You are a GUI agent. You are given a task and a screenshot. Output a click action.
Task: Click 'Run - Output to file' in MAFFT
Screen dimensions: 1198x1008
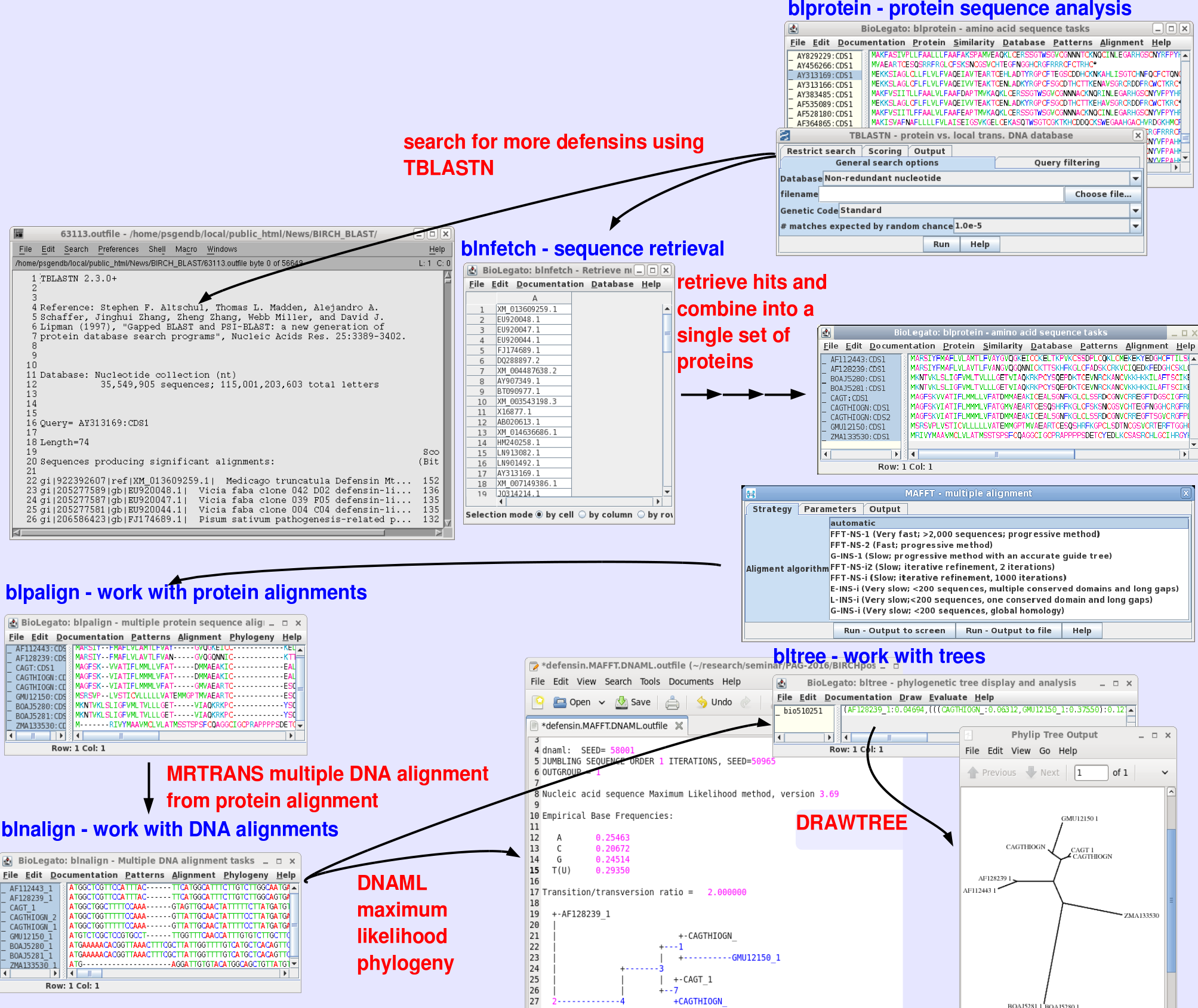pyautogui.click(x=1008, y=630)
